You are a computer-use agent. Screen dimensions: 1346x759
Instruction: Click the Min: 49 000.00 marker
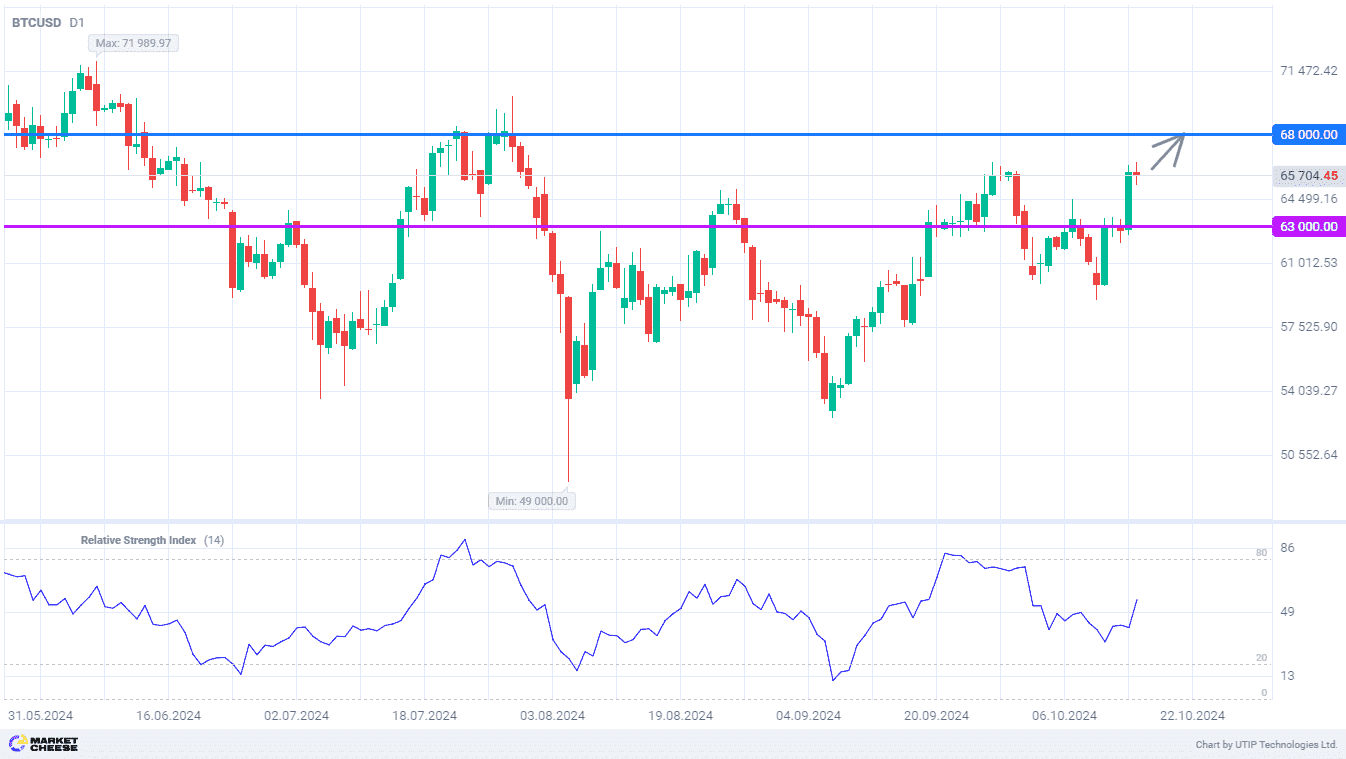(x=532, y=500)
